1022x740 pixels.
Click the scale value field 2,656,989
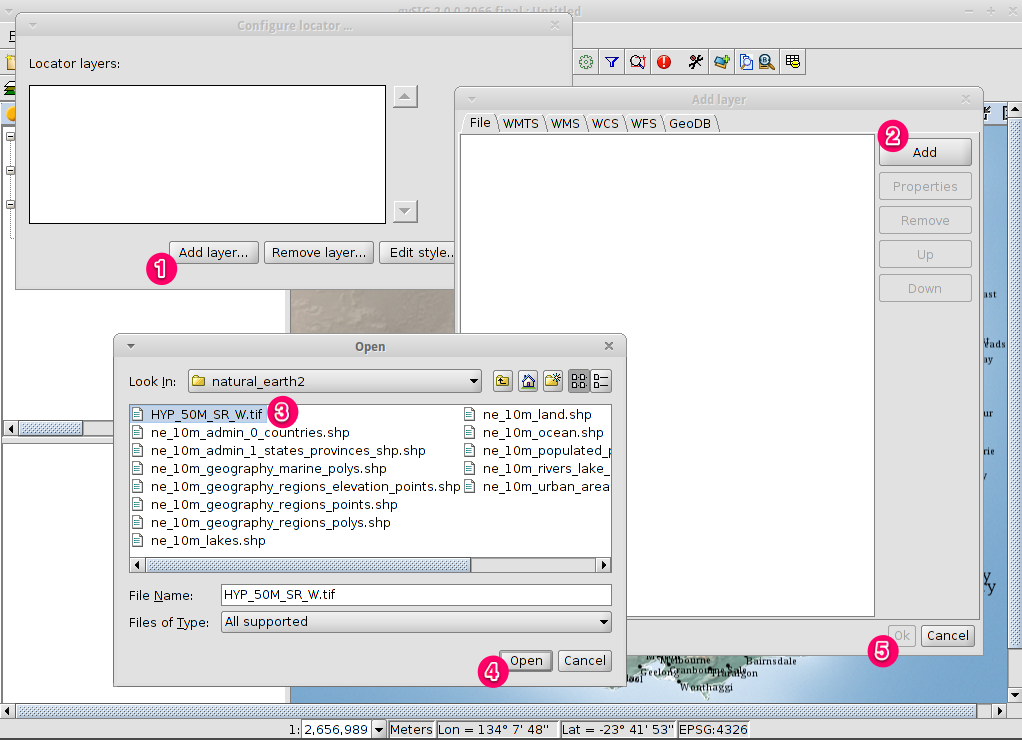coord(337,730)
